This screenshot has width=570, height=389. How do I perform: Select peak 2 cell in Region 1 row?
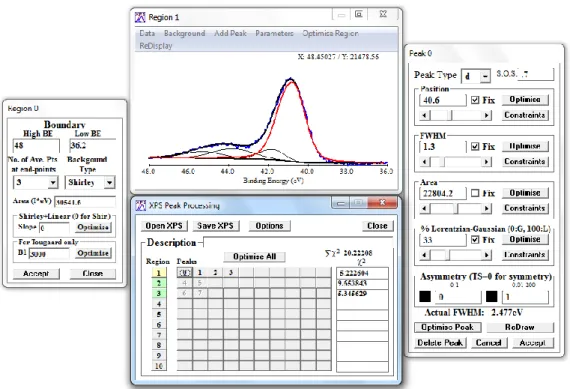215,273
